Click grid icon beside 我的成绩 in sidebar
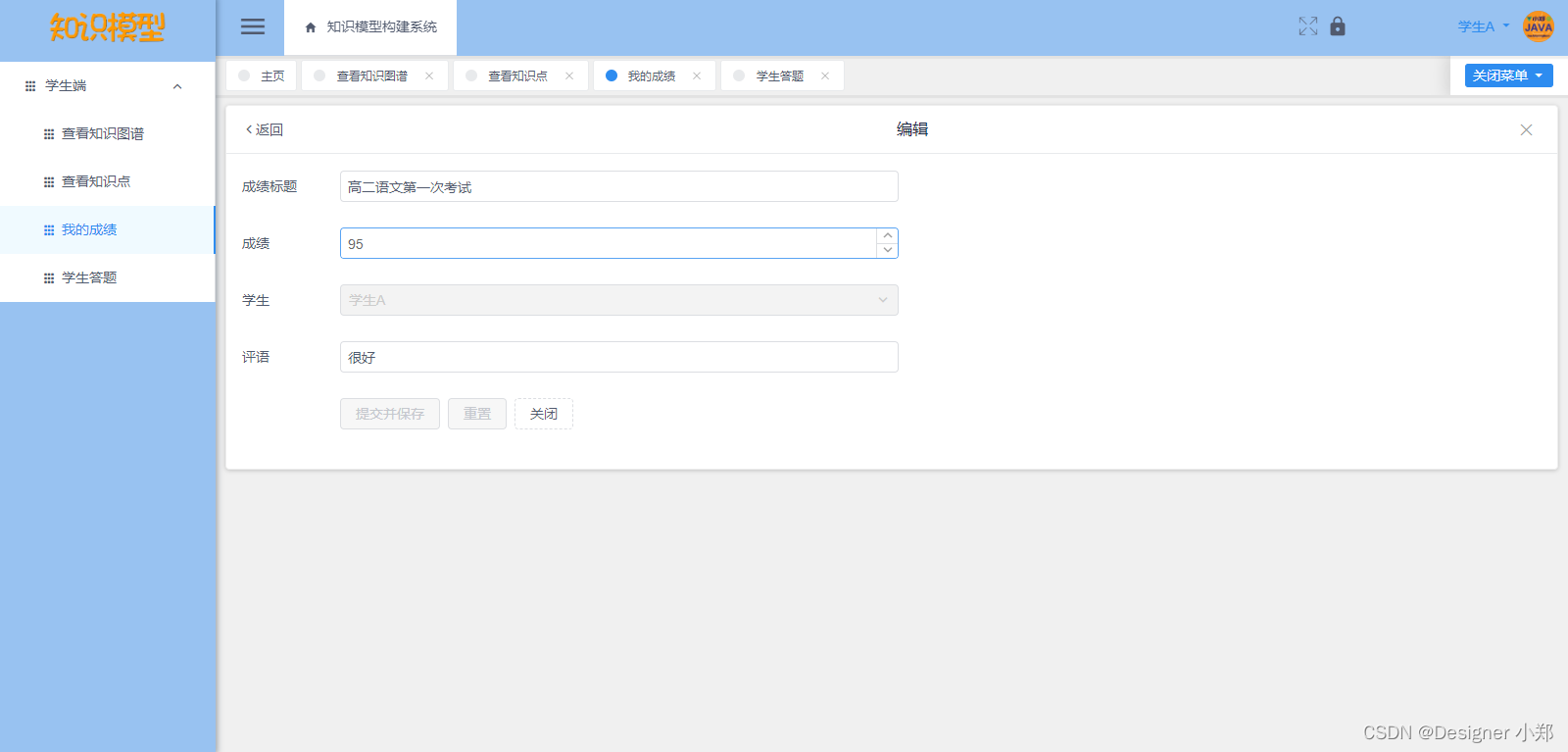 pyautogui.click(x=49, y=230)
